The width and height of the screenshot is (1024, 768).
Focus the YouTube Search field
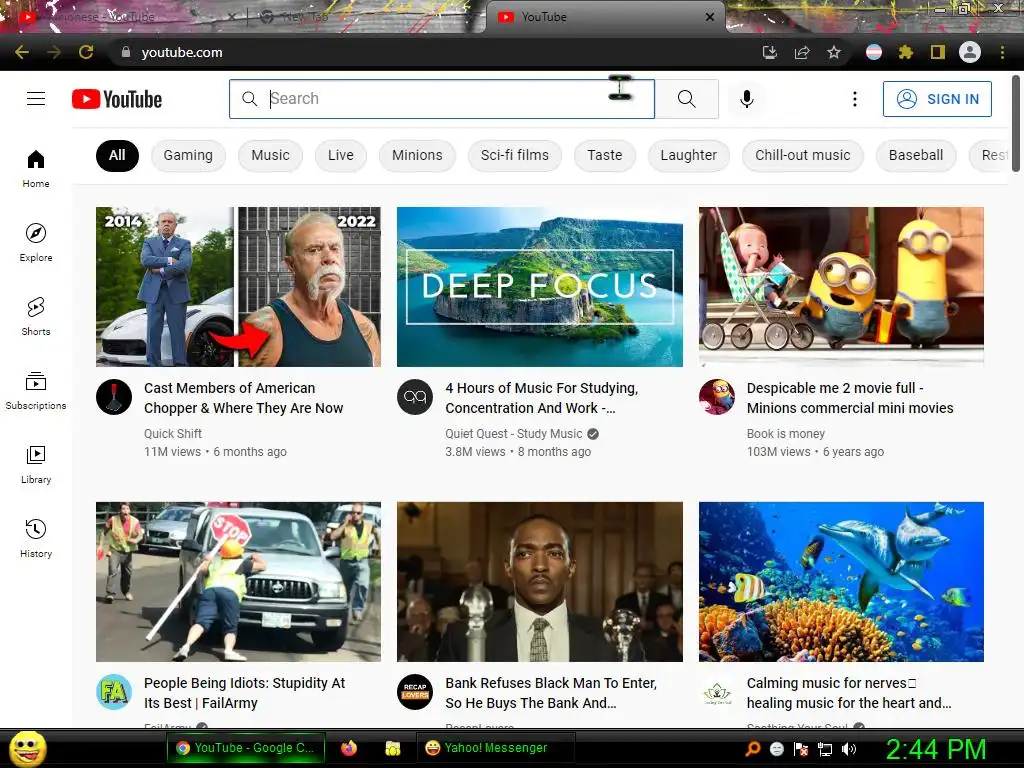[x=441, y=99]
